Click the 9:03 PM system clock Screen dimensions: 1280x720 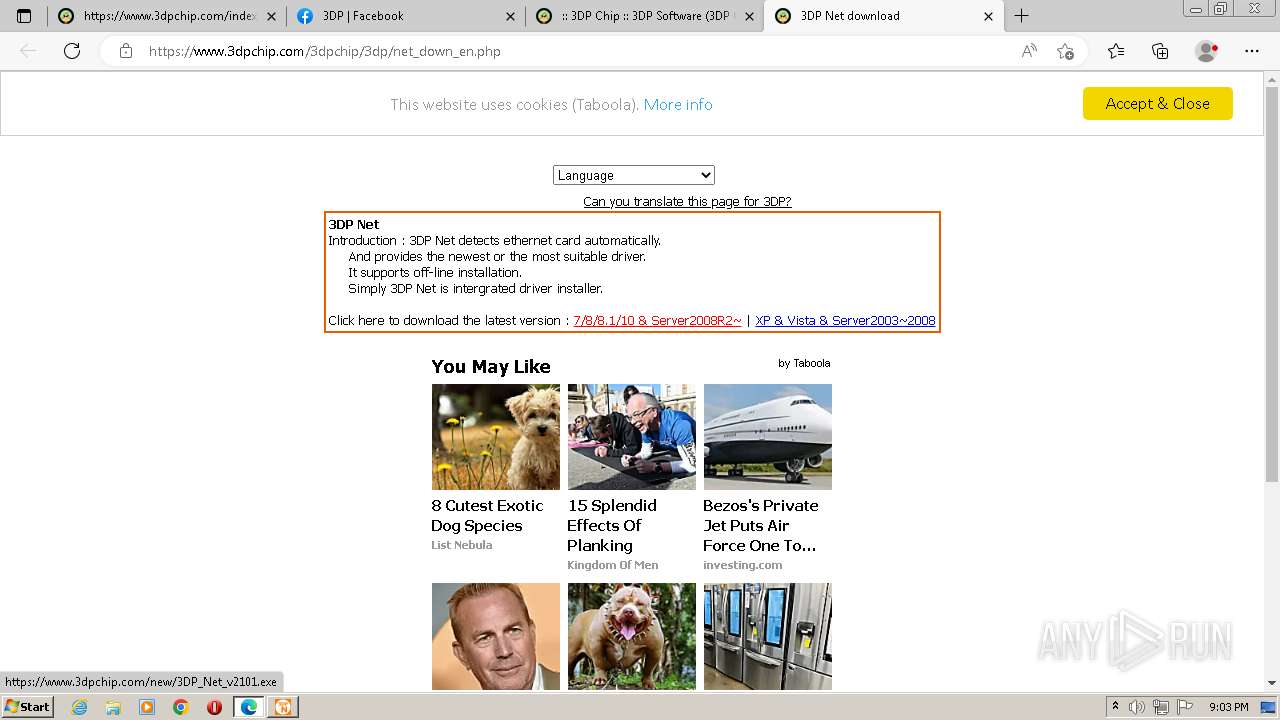[1228, 707]
